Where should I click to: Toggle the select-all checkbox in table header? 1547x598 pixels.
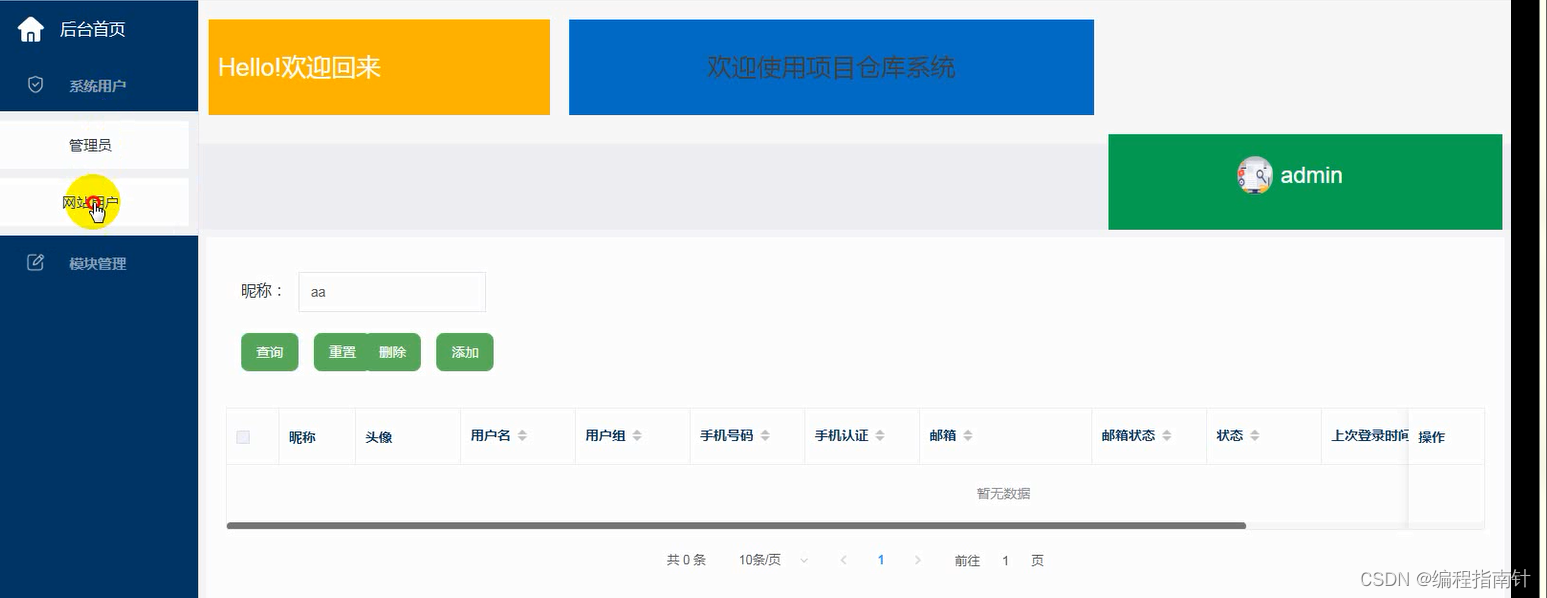(243, 437)
